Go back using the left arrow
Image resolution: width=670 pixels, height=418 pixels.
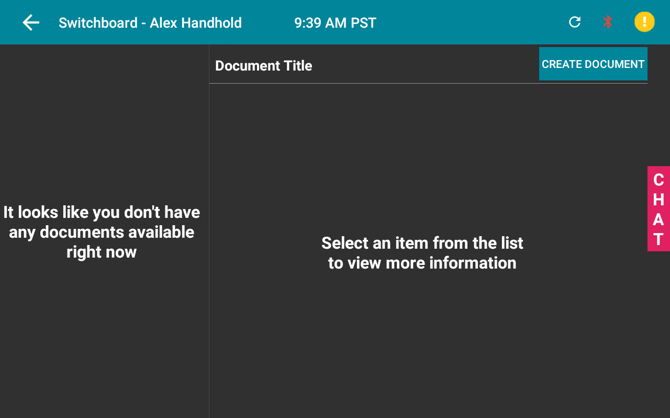tap(31, 23)
